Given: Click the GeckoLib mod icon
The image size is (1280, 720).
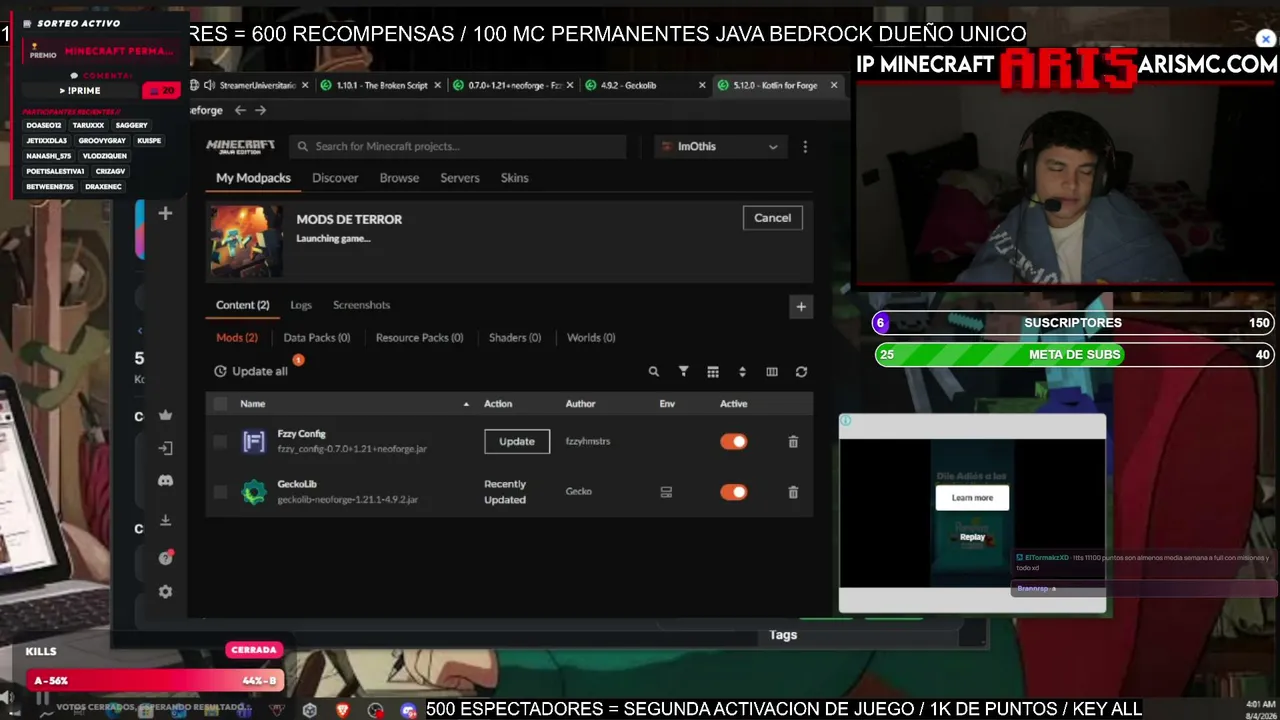Looking at the screenshot, I should (x=254, y=492).
